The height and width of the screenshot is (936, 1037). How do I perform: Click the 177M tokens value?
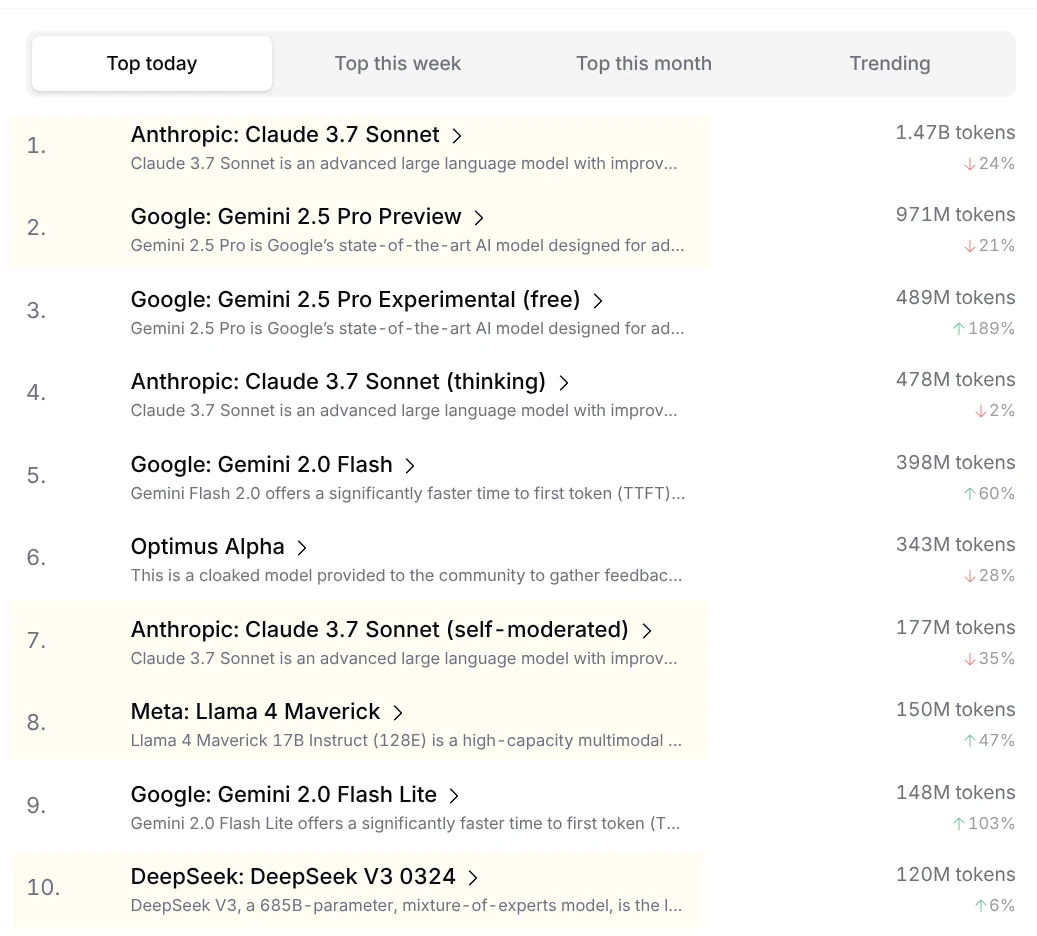point(955,627)
